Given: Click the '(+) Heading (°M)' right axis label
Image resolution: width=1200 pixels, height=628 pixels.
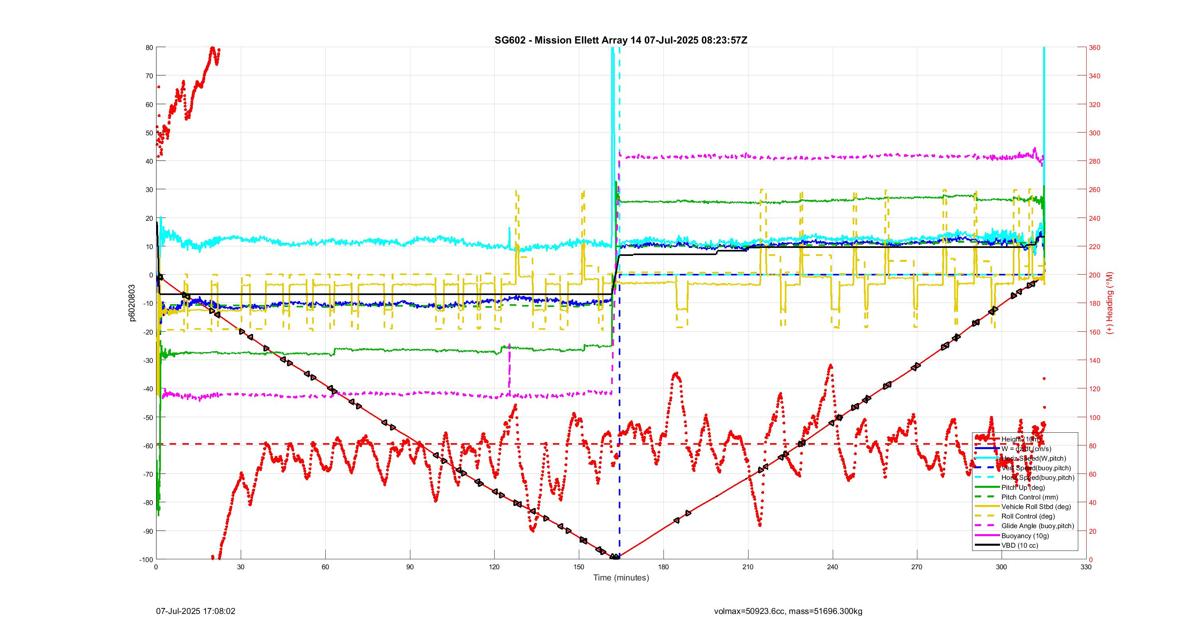Looking at the screenshot, I should click(1109, 303).
